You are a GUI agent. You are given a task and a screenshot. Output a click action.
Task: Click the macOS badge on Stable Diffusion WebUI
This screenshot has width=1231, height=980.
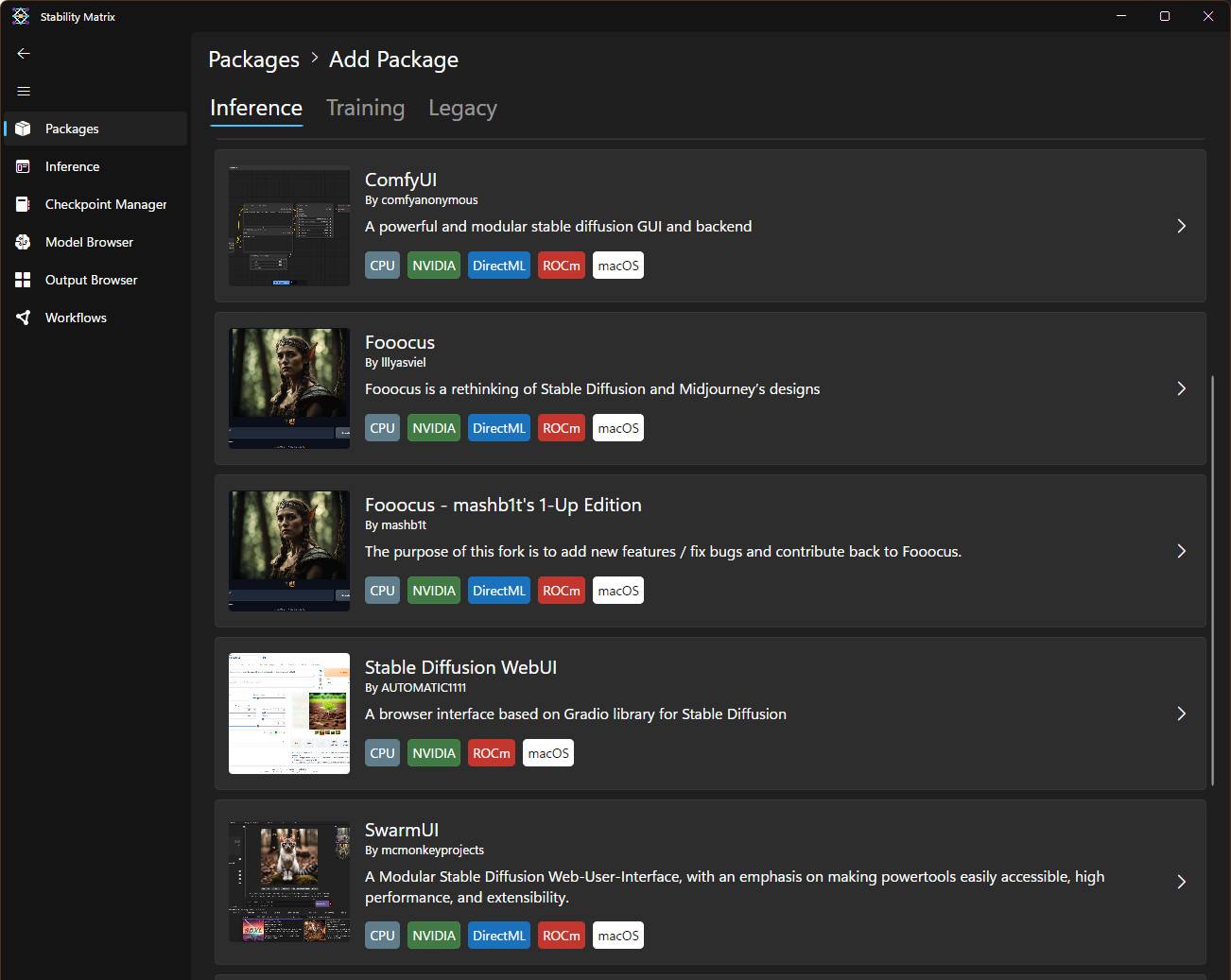click(x=548, y=753)
